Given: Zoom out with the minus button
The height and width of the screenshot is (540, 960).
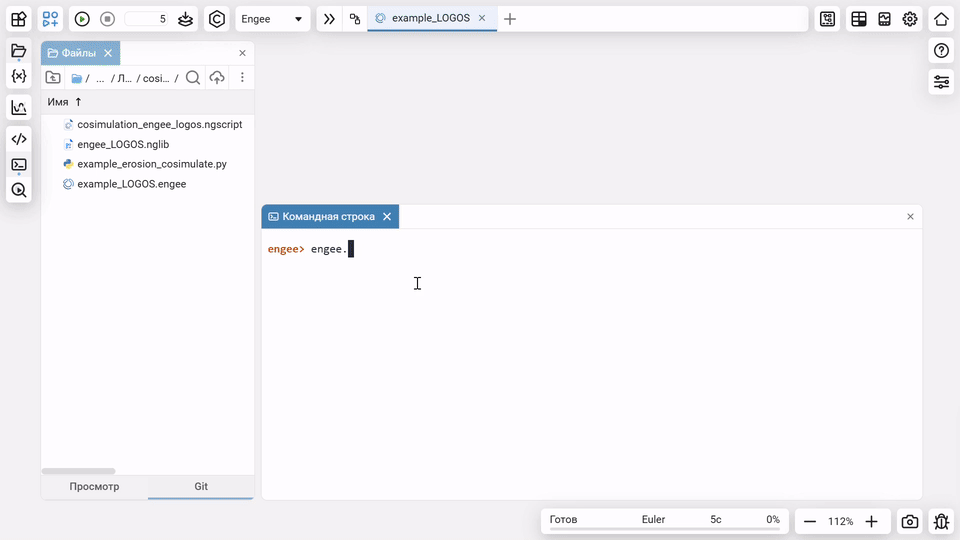Looking at the screenshot, I should [809, 522].
